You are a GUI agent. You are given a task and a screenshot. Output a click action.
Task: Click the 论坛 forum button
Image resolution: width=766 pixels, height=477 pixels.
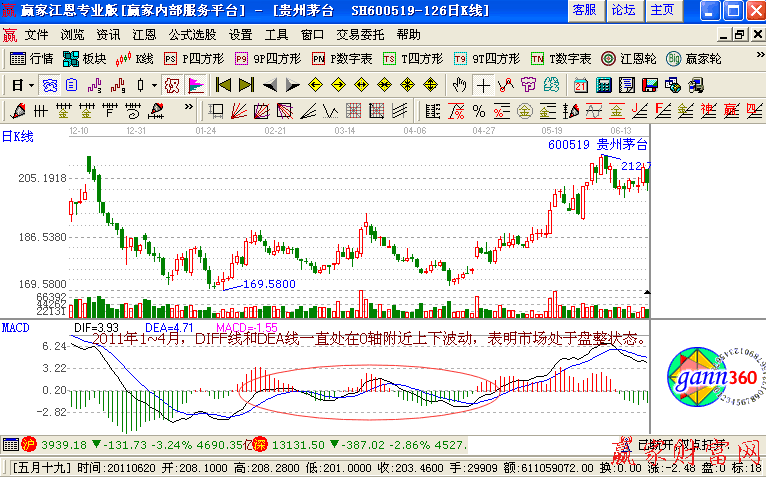[x=623, y=10]
